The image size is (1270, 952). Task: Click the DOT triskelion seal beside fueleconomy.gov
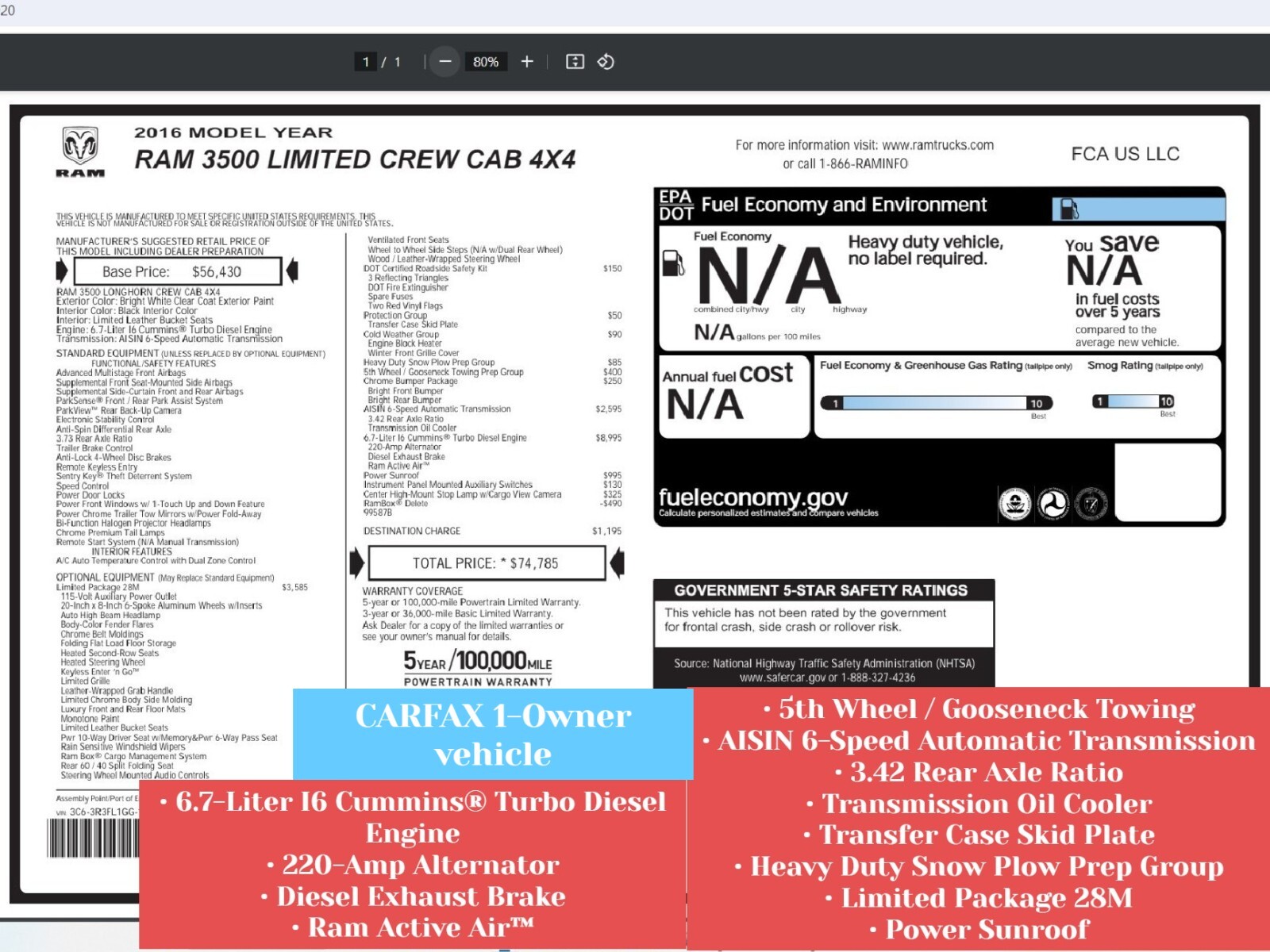click(1053, 504)
